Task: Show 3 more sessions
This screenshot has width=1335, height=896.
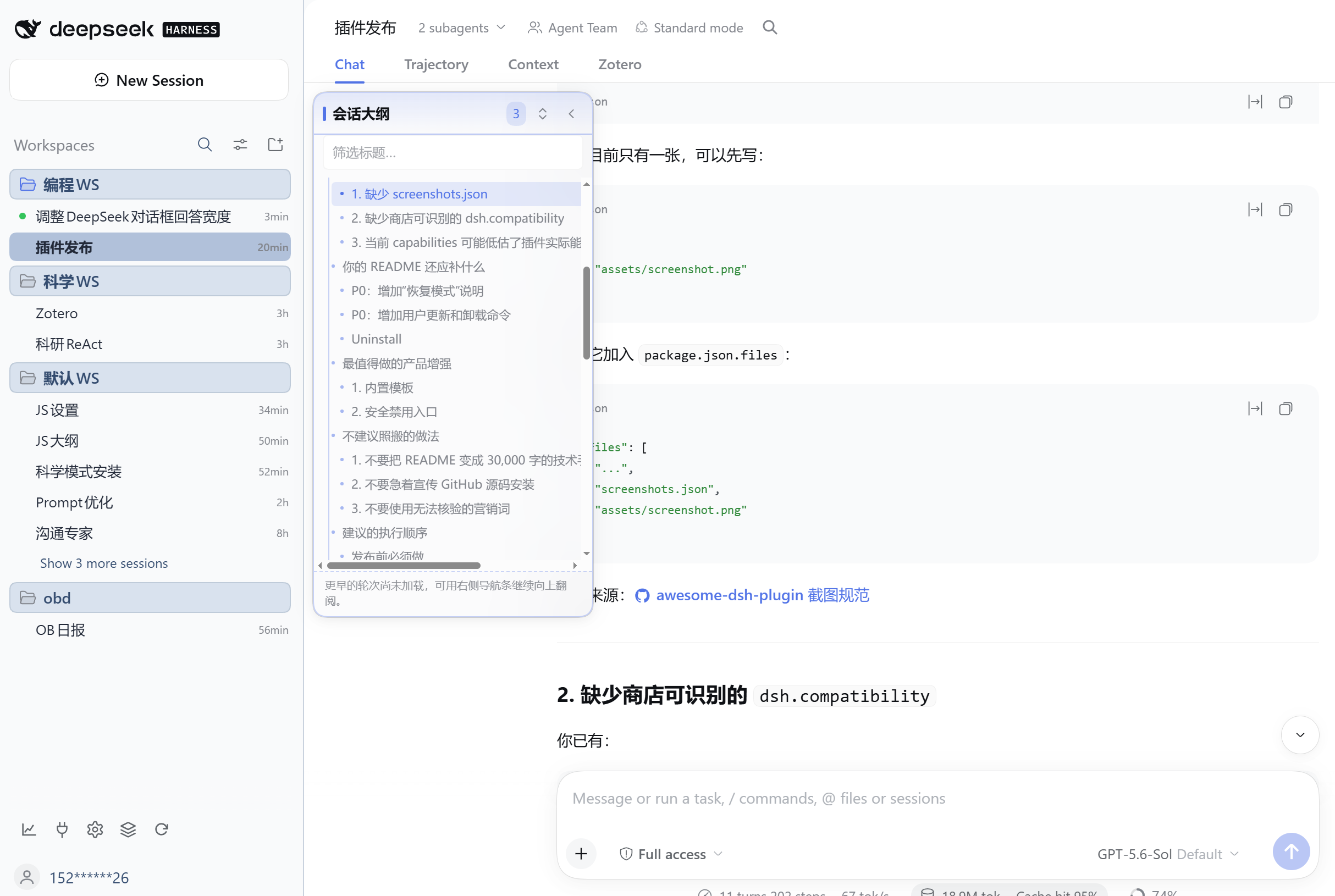Action: [x=104, y=563]
